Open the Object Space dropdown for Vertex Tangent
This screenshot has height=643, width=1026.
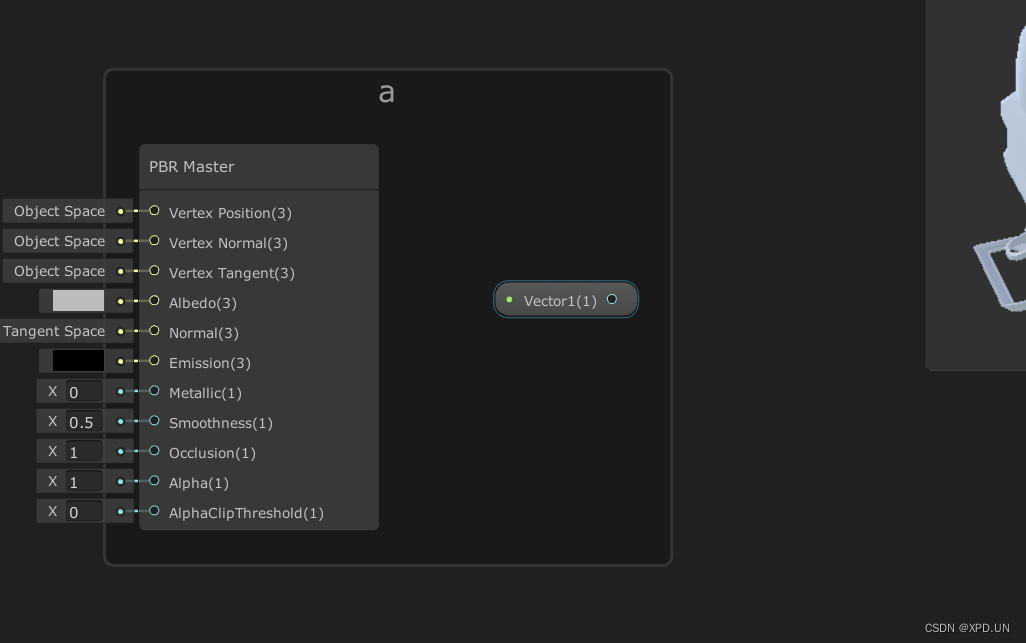tap(57, 271)
